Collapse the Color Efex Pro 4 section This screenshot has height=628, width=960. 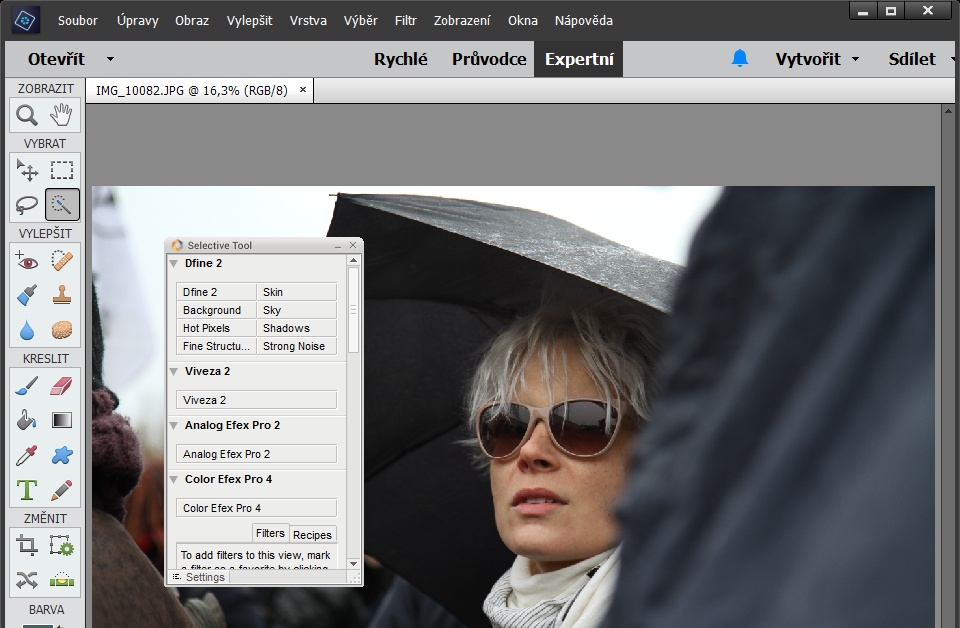174,480
